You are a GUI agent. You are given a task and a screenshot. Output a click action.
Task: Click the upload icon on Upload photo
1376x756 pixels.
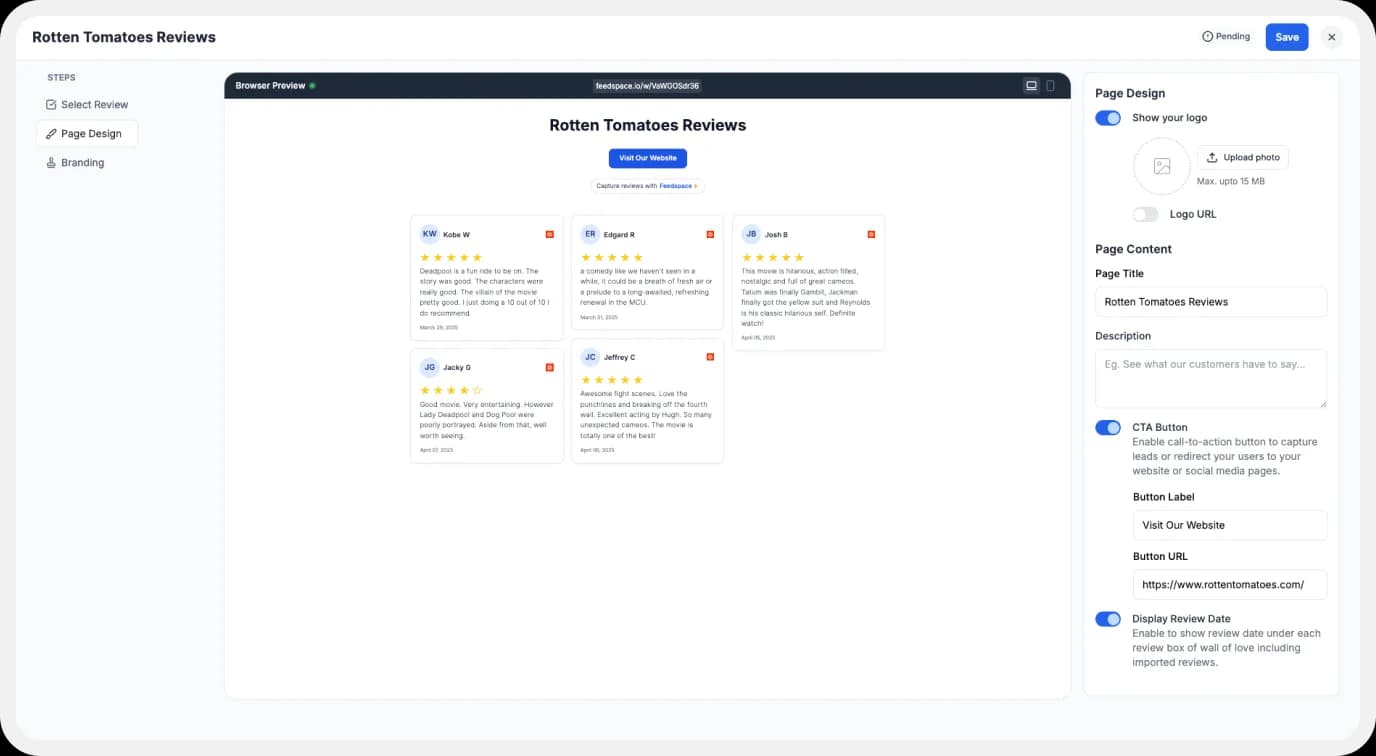[x=1213, y=157]
